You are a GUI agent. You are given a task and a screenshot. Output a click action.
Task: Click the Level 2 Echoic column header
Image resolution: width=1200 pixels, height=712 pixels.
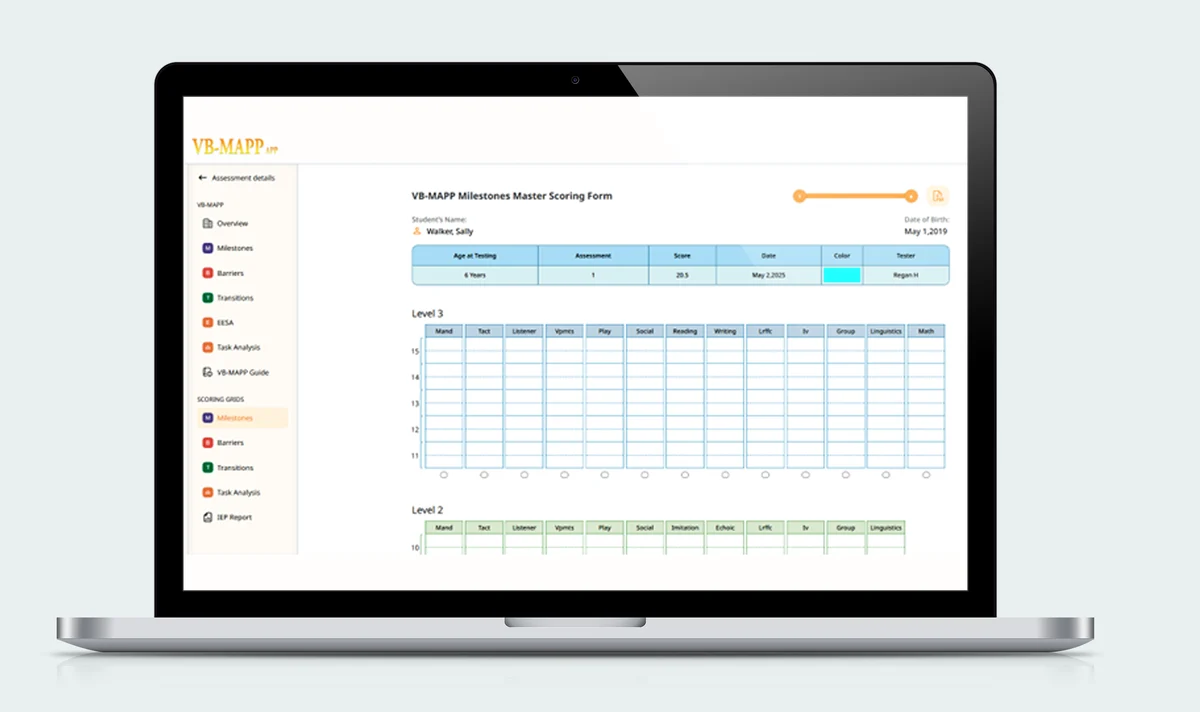pyautogui.click(x=725, y=527)
